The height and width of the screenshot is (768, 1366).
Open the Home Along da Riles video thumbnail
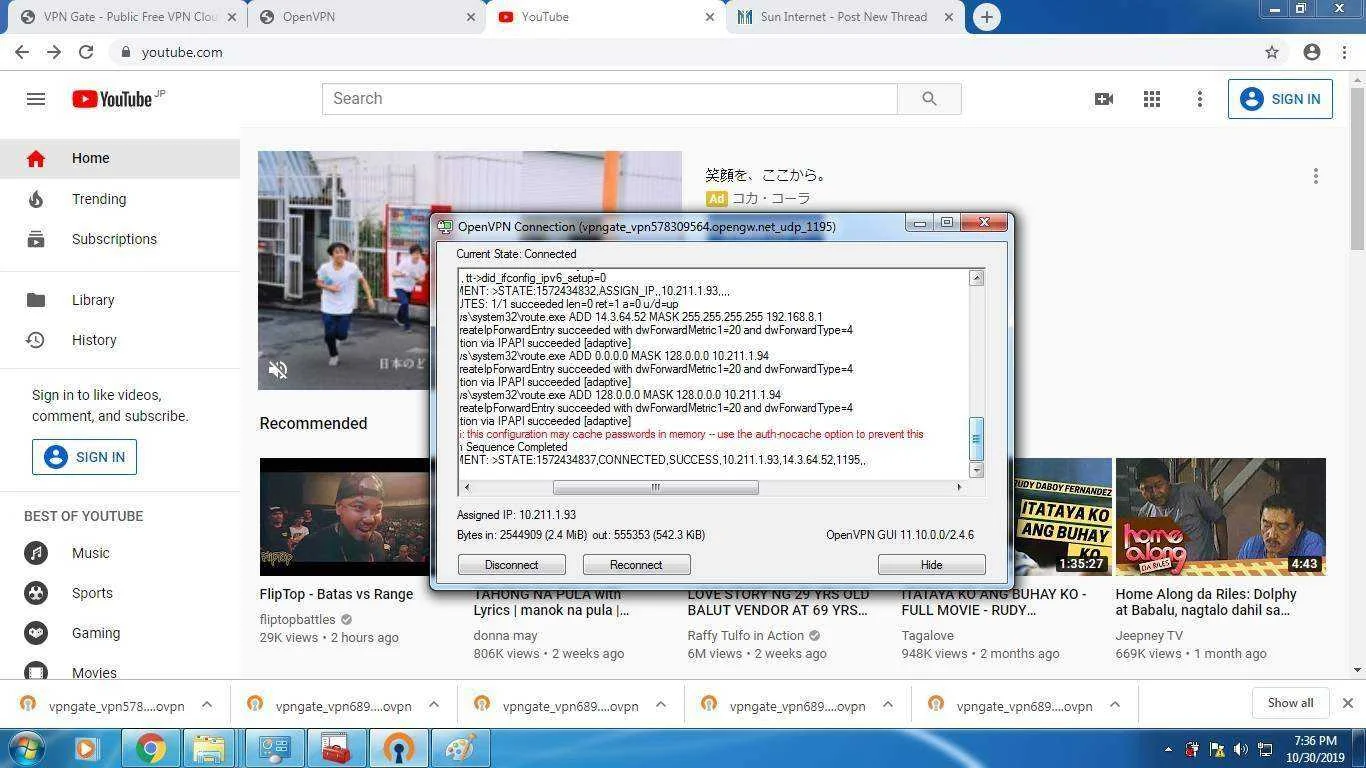point(1221,517)
